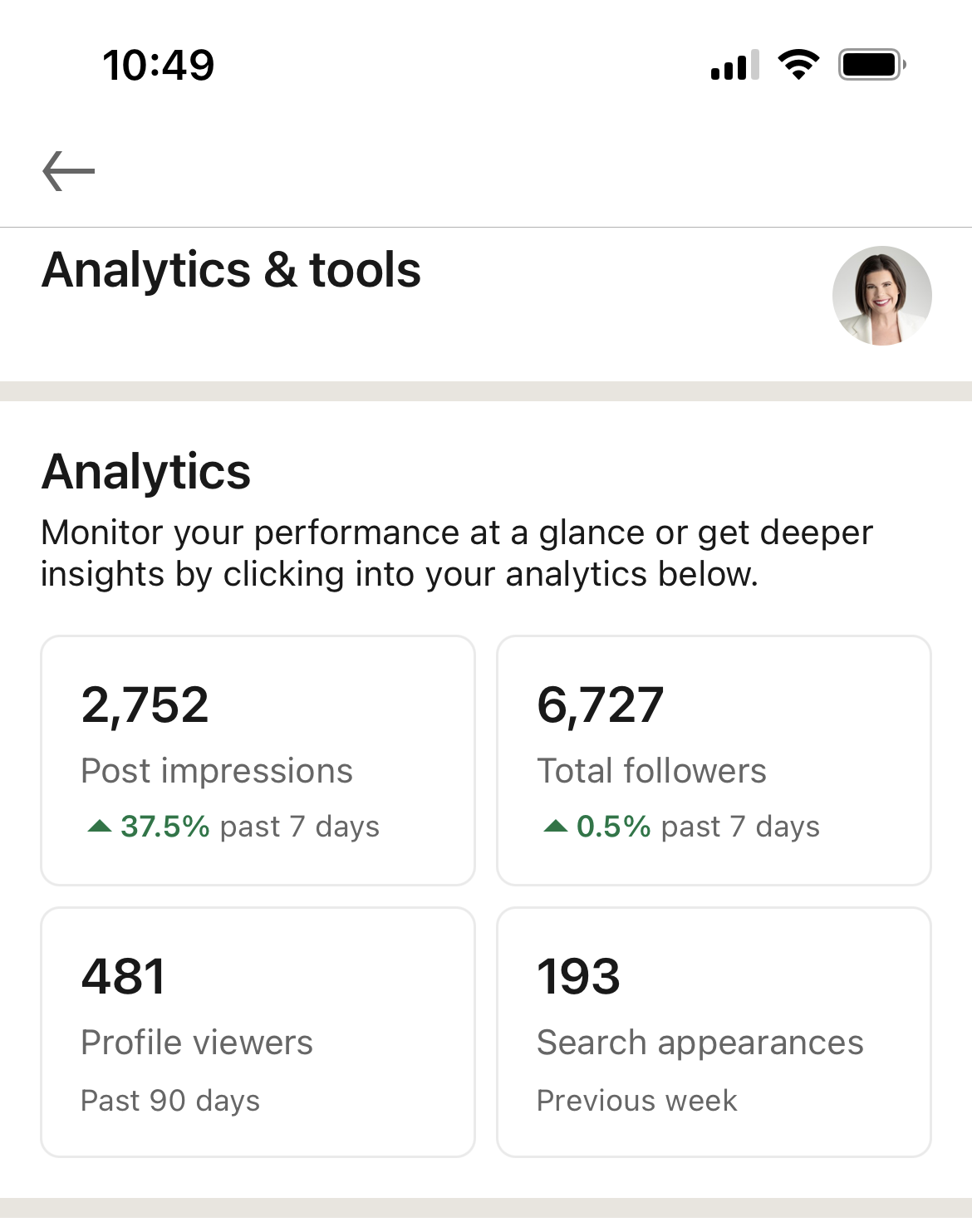Click the Previous week label

point(637,1101)
